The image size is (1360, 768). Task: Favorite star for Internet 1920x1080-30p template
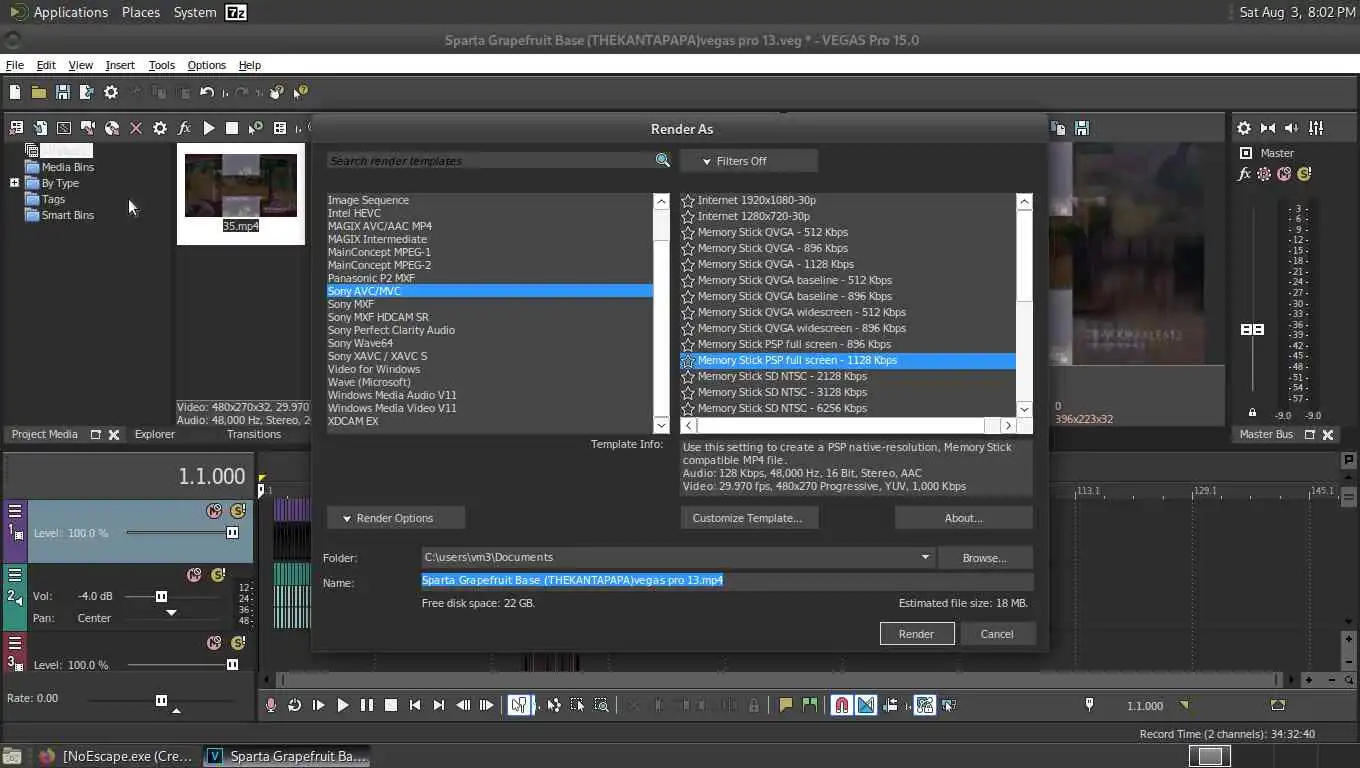tap(688, 200)
